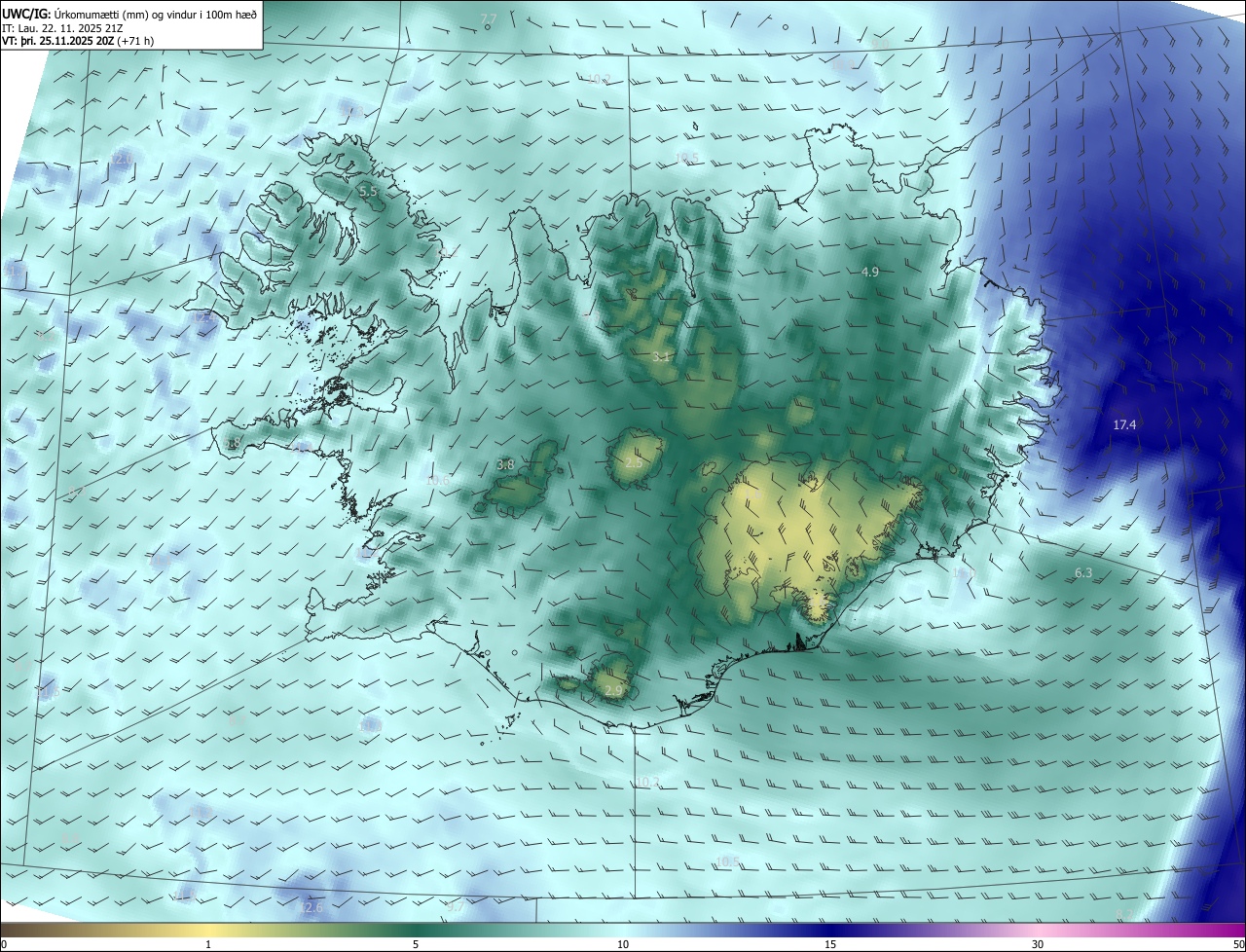Click the 2.9 value on the southern glacier
The width and height of the screenshot is (1246, 952).
click(613, 690)
